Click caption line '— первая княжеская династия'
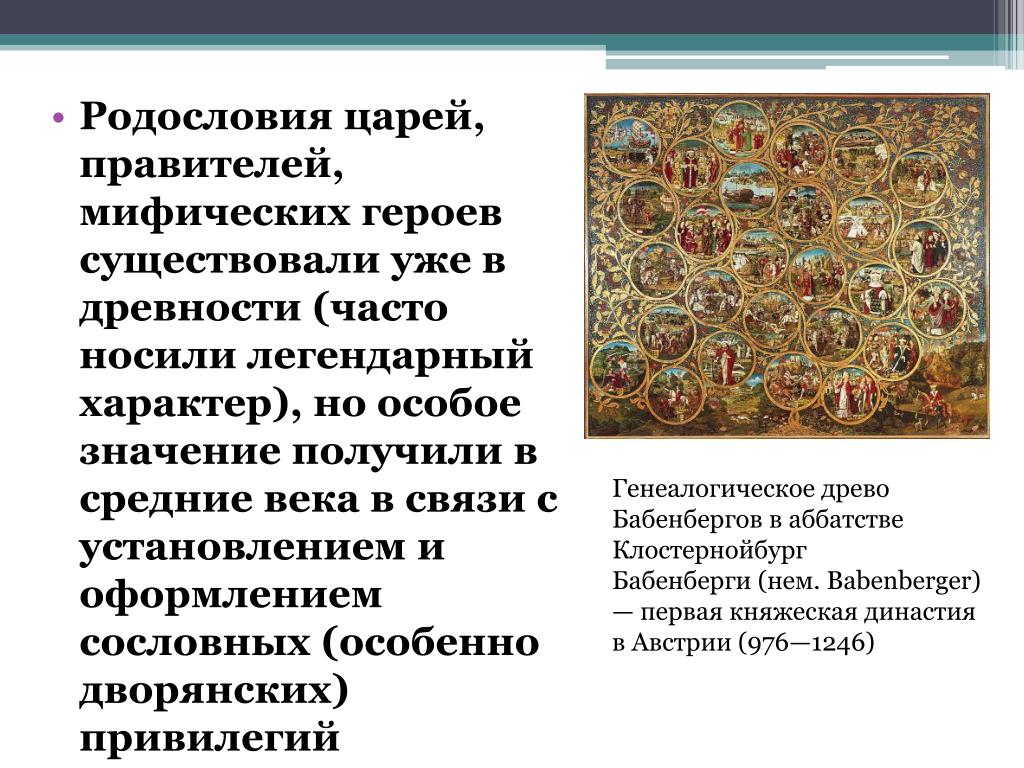Viewport: 1024px width, 768px height. coord(793,613)
